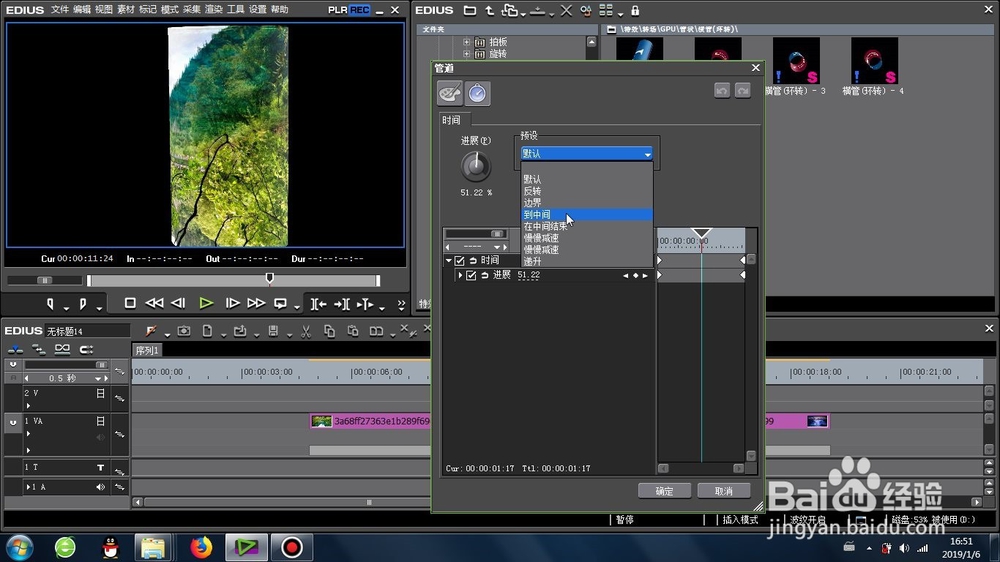Mute audio track 1 A speaker
1000x562 pixels.
pyautogui.click(x=100, y=487)
